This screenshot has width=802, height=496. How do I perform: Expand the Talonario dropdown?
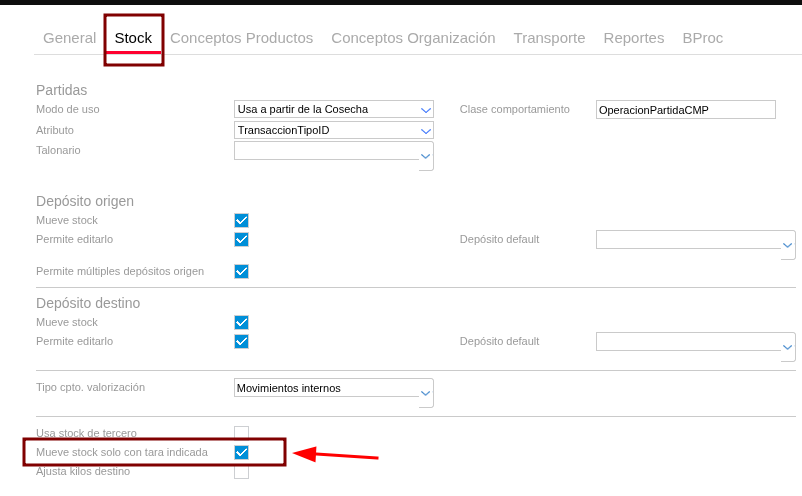coord(426,156)
